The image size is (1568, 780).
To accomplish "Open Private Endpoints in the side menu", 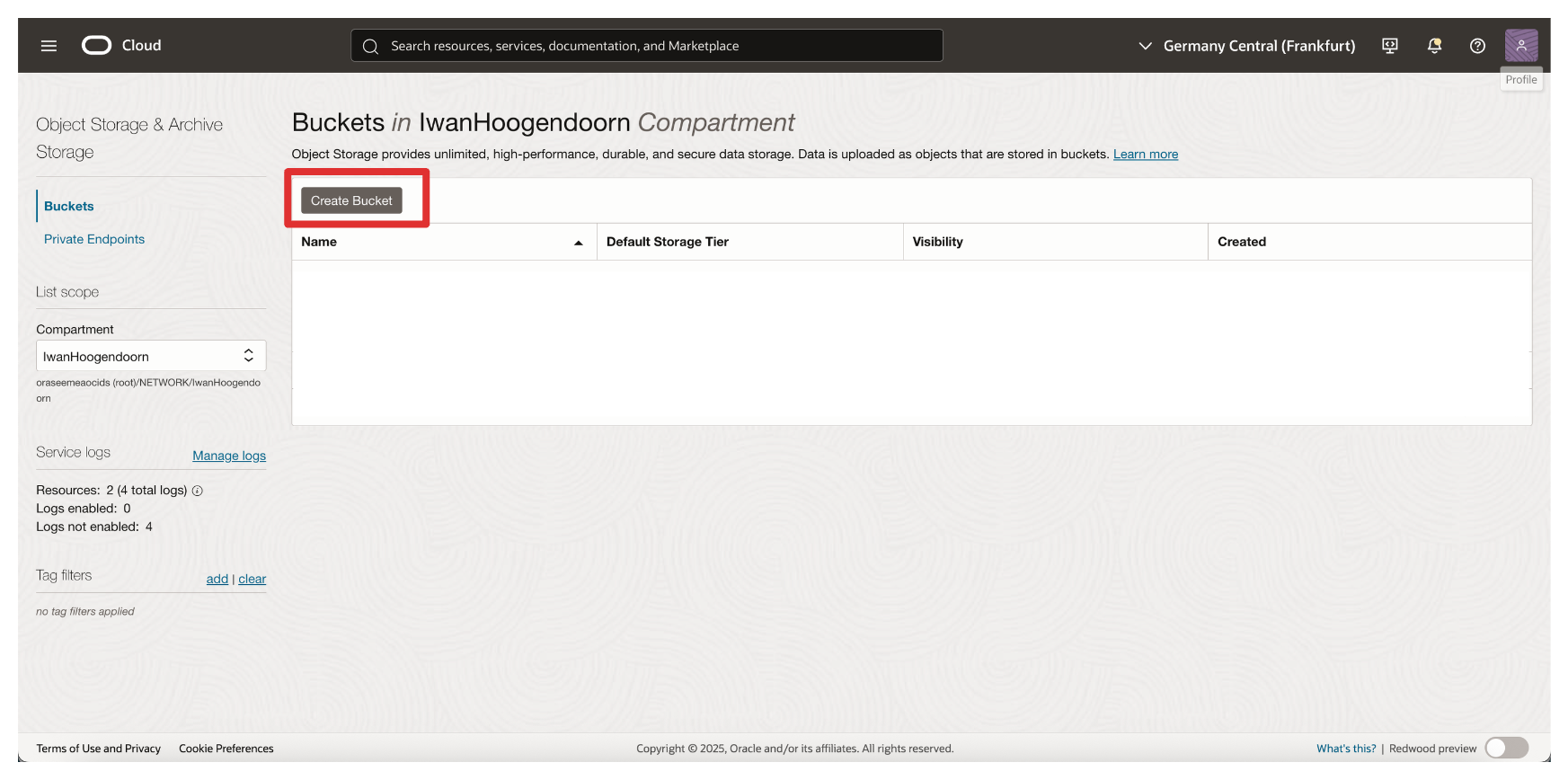I will pyautogui.click(x=94, y=239).
